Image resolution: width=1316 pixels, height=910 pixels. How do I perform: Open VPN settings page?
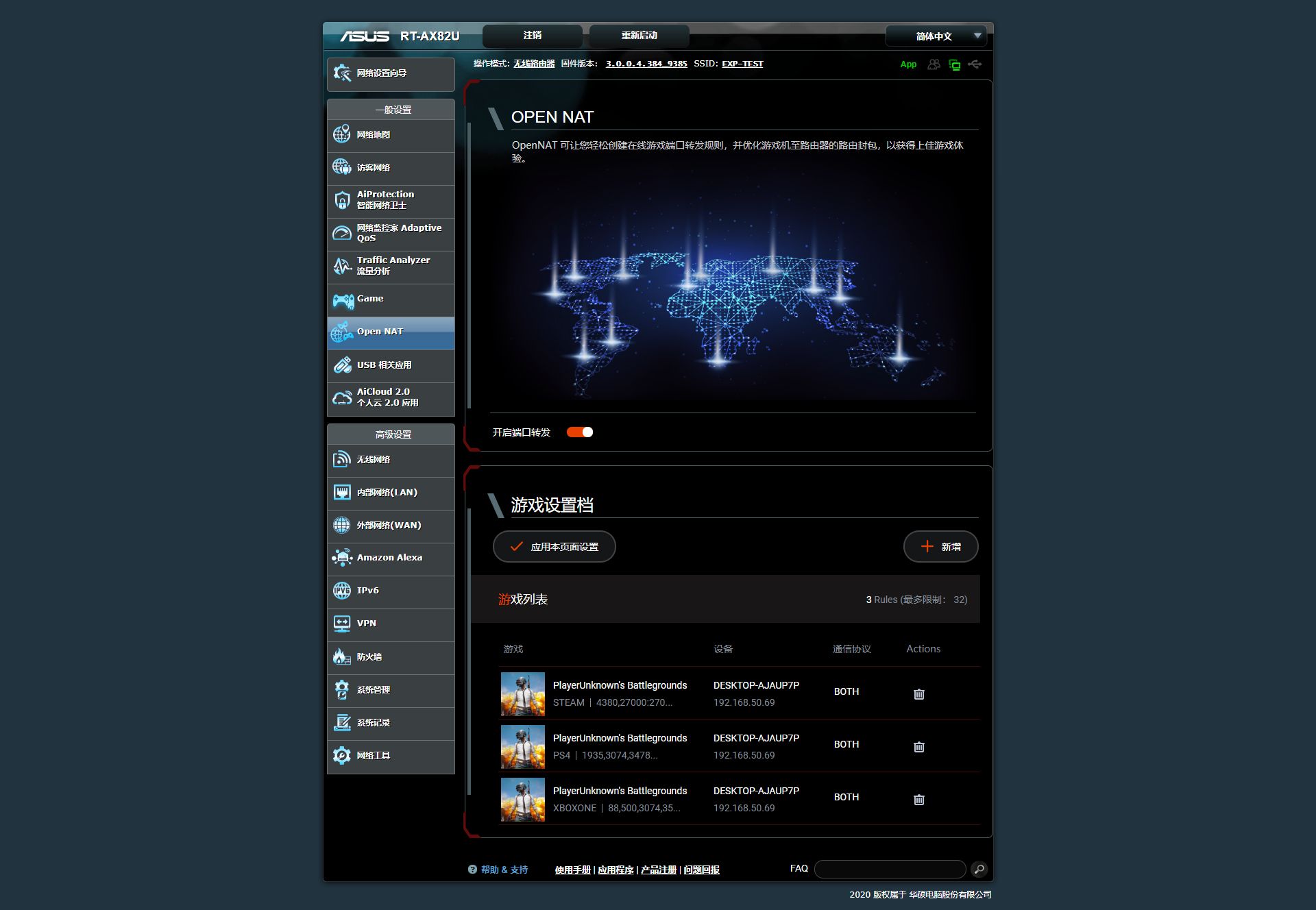(391, 624)
